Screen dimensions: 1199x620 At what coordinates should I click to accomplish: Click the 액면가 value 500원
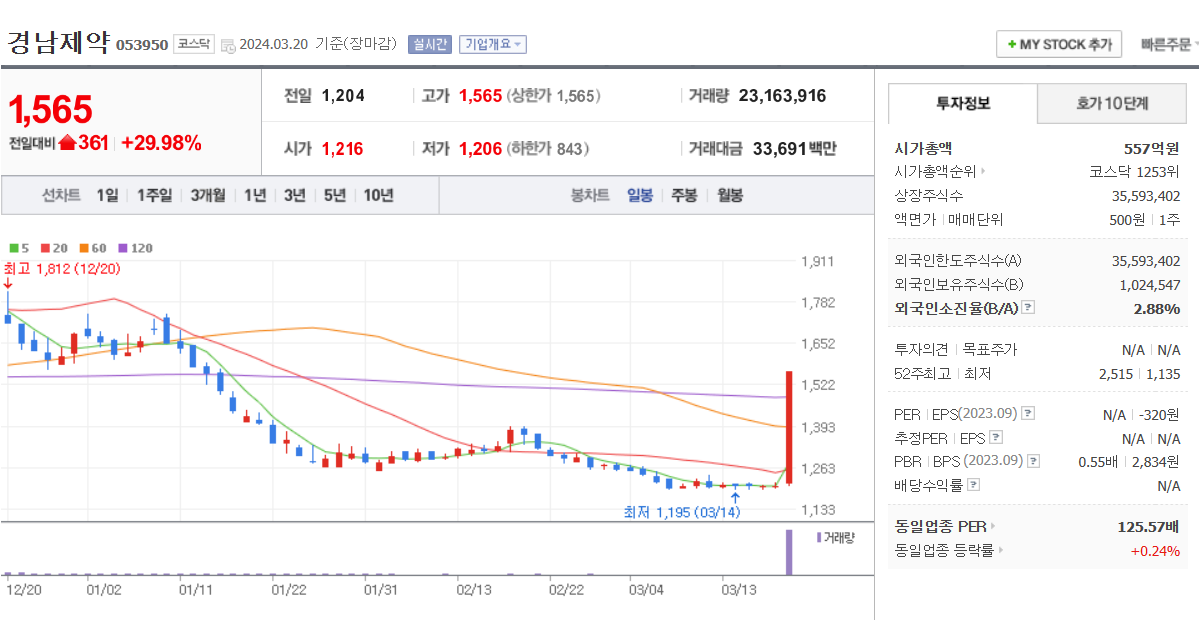pyautogui.click(x=1127, y=220)
